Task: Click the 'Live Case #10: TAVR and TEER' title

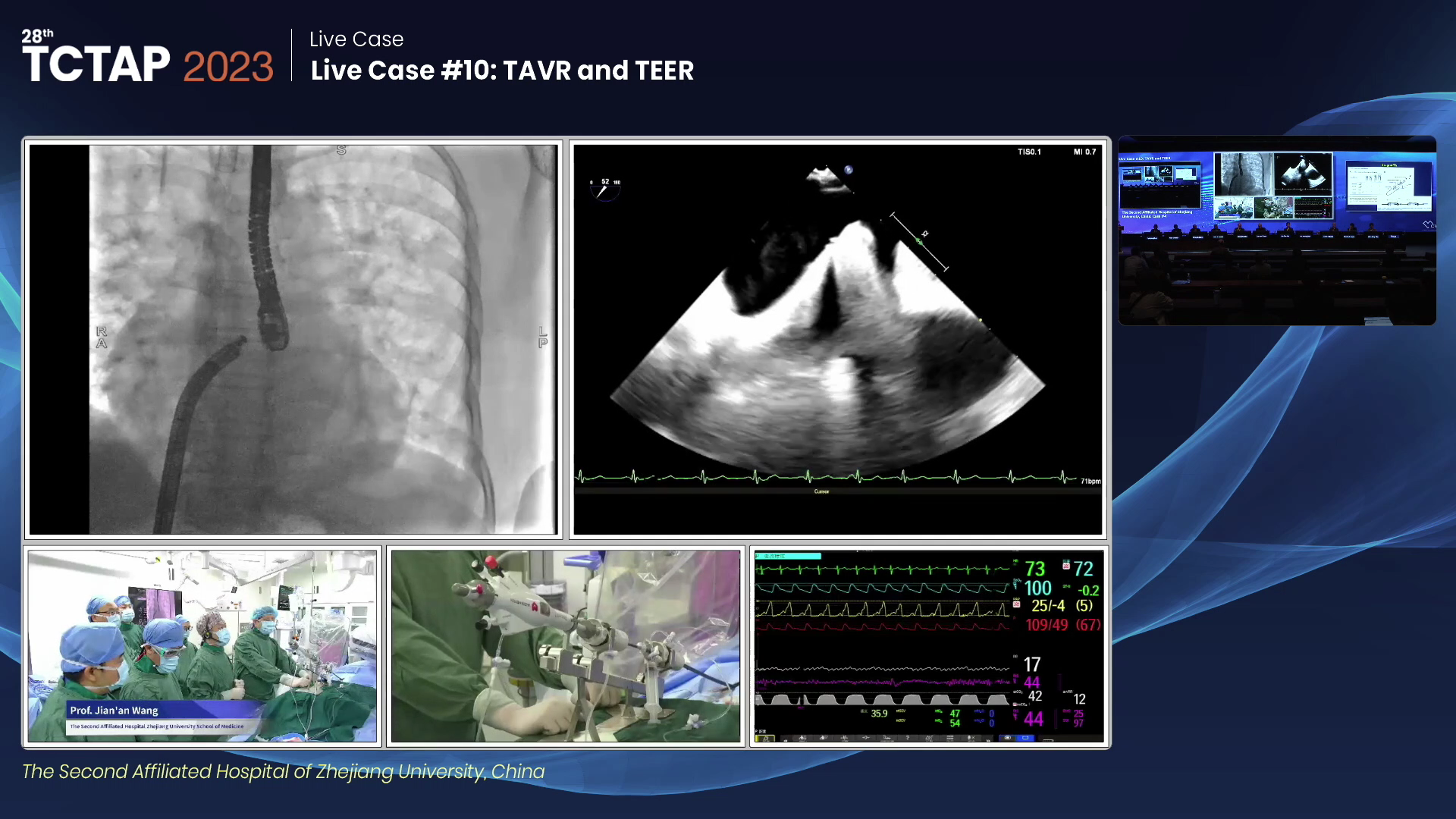Action: [x=502, y=71]
